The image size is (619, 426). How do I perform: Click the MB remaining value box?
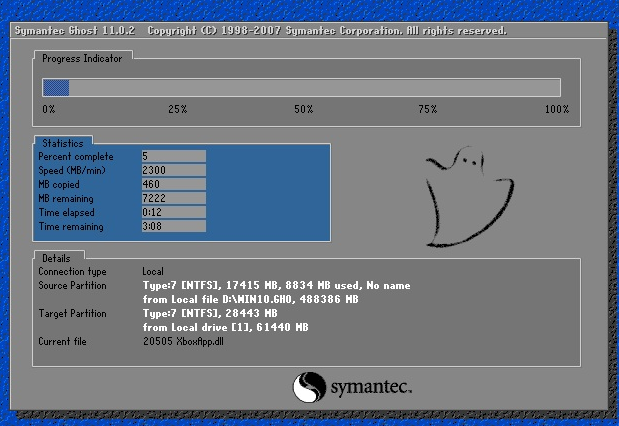point(173,198)
